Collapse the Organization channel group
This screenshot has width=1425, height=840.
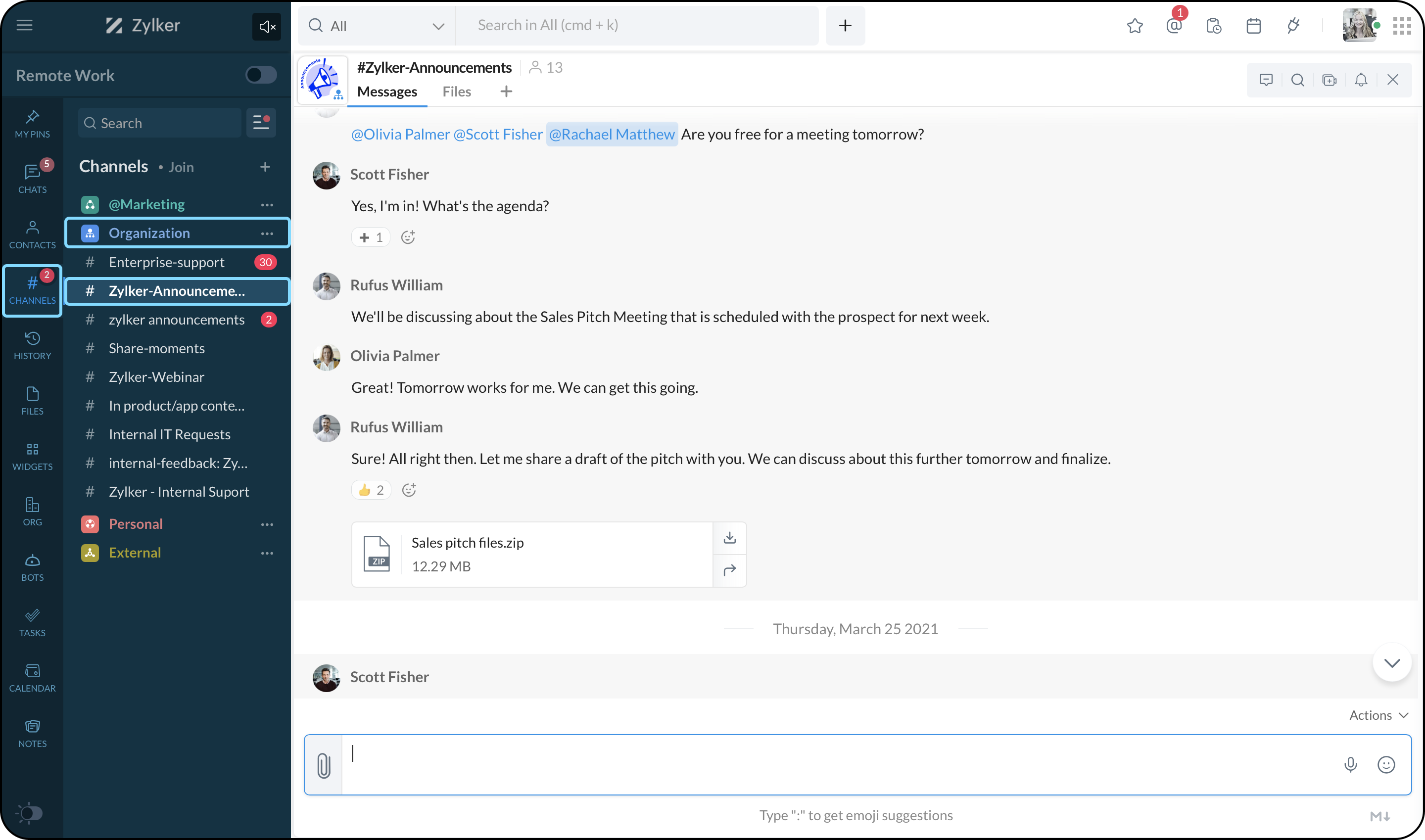tap(149, 233)
